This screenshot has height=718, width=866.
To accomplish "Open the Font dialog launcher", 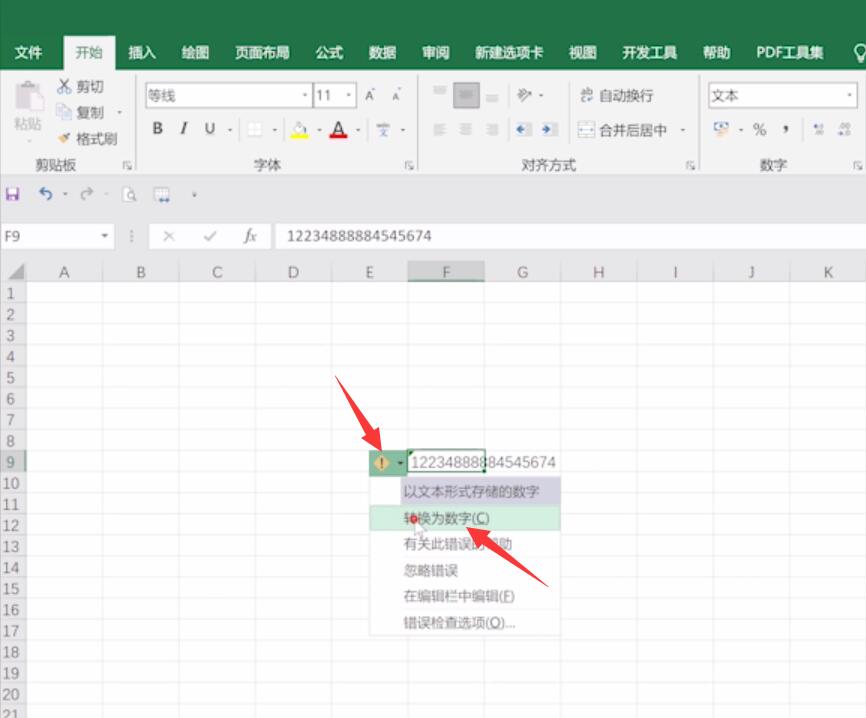I will coord(409,165).
